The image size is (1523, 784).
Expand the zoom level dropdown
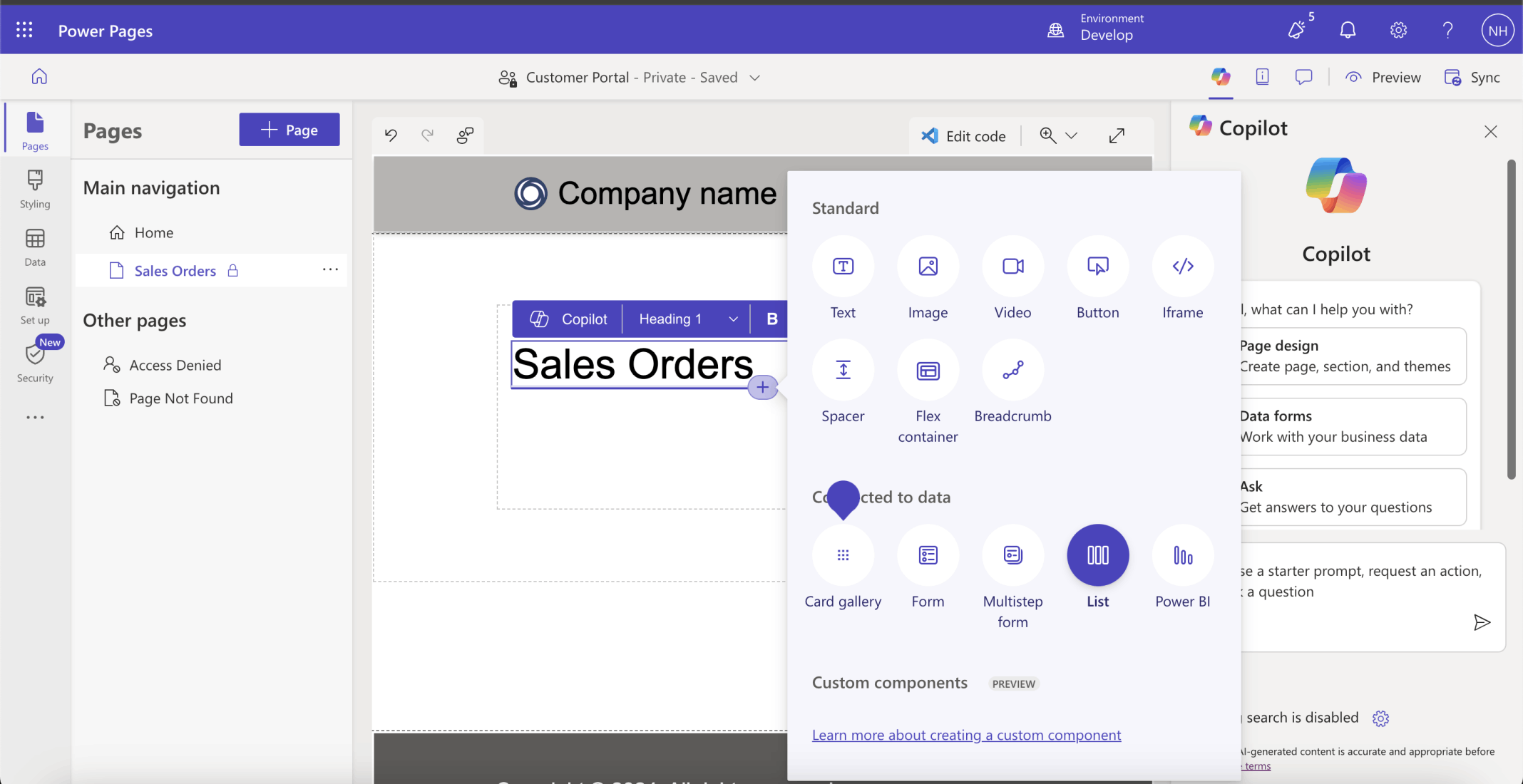(x=1071, y=135)
